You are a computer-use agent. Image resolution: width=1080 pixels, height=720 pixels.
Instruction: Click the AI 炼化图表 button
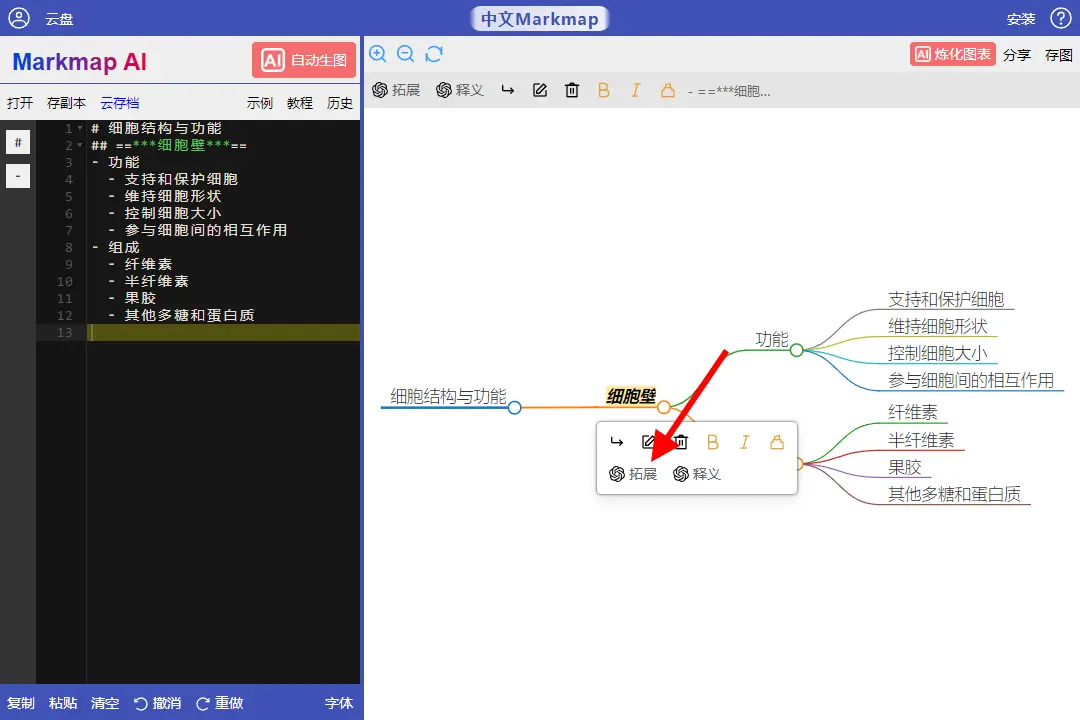(953, 54)
